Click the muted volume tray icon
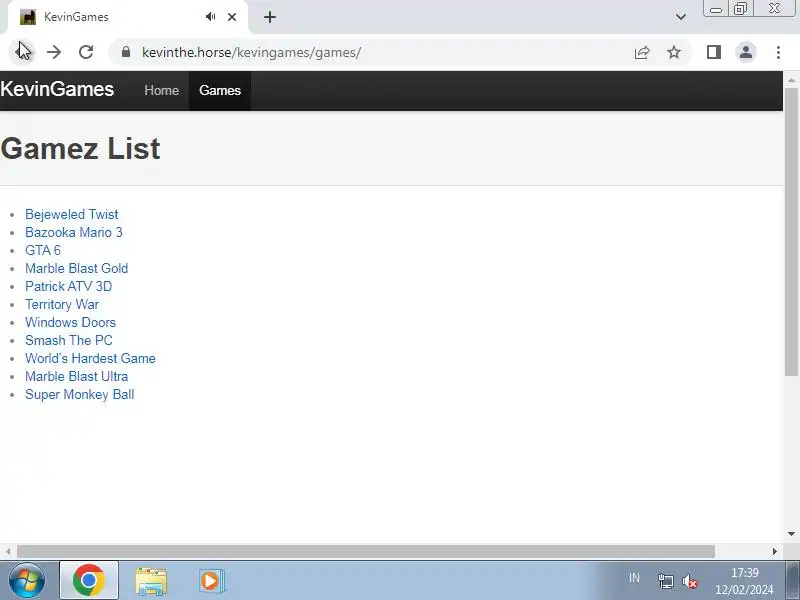Viewport: 800px width, 600px height. [x=690, y=581]
